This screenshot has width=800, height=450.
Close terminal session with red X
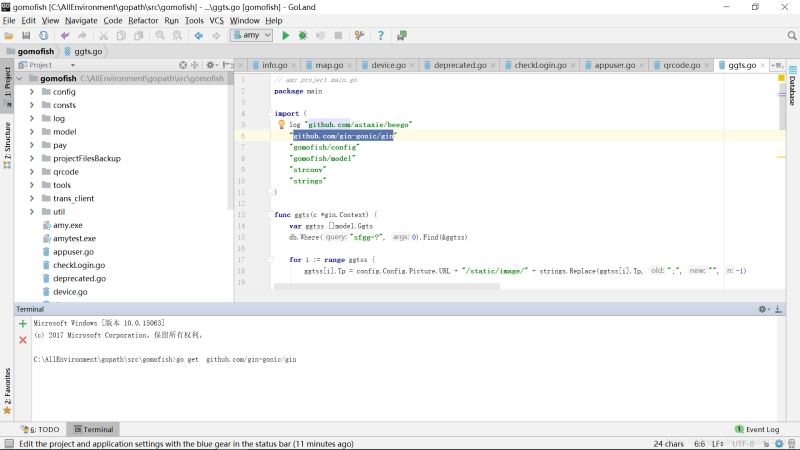(x=23, y=340)
